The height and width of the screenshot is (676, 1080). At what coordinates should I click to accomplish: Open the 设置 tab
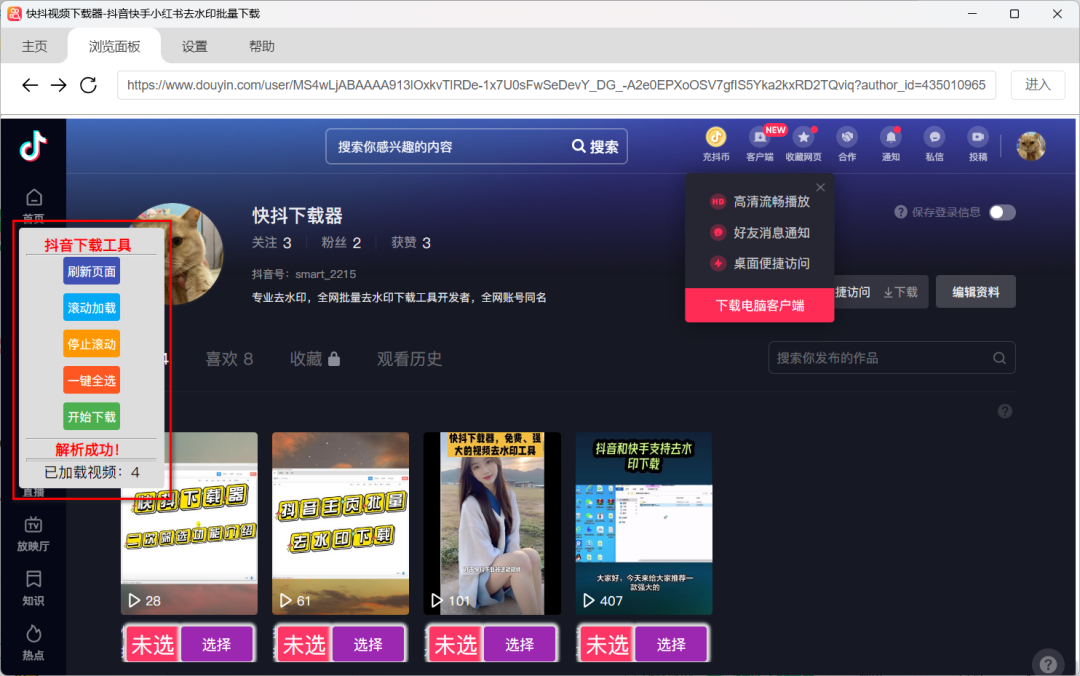tap(194, 46)
